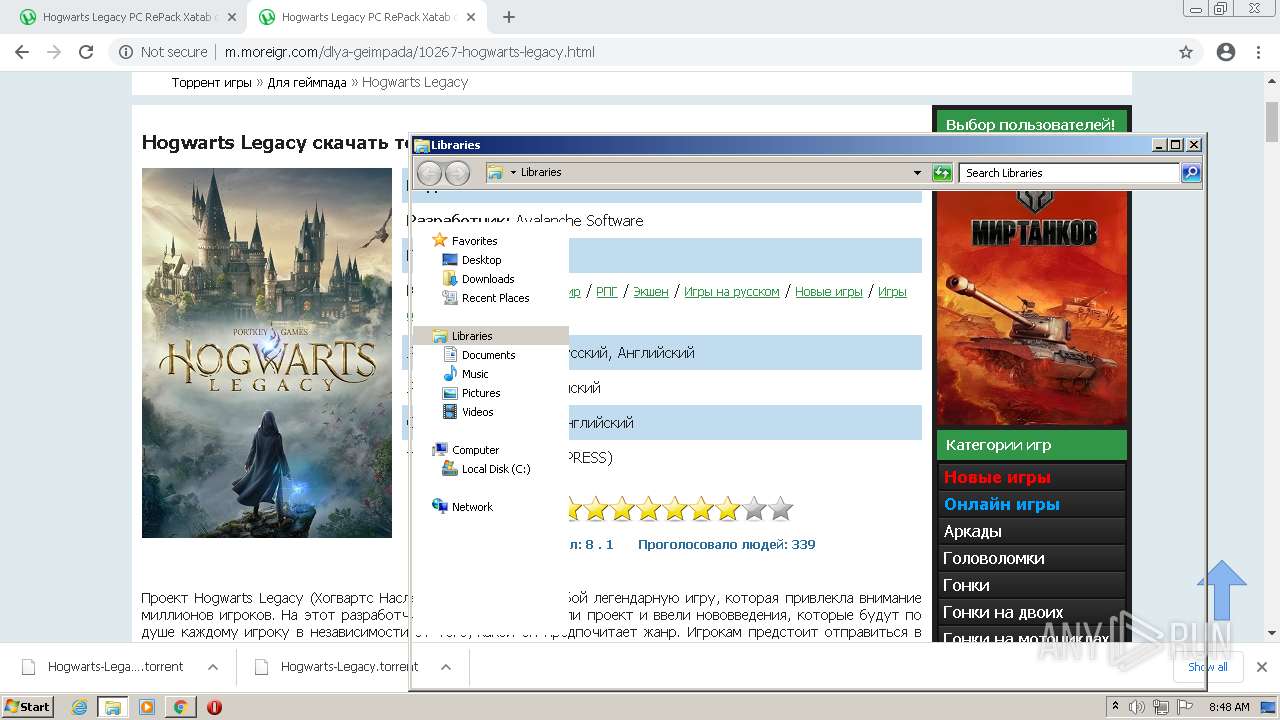Expand options for Hogwarts-Legacy.torrent download
The image size is (1280, 720).
(x=446, y=667)
